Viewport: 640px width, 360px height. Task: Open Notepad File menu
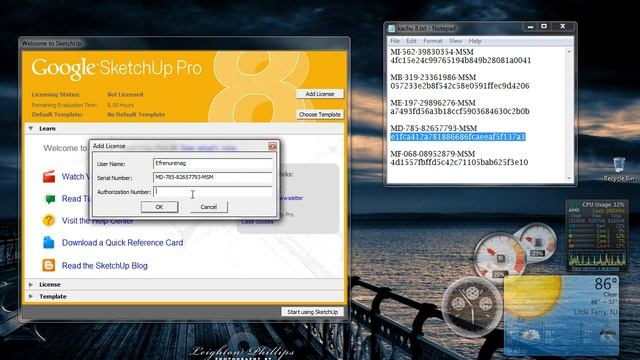395,41
